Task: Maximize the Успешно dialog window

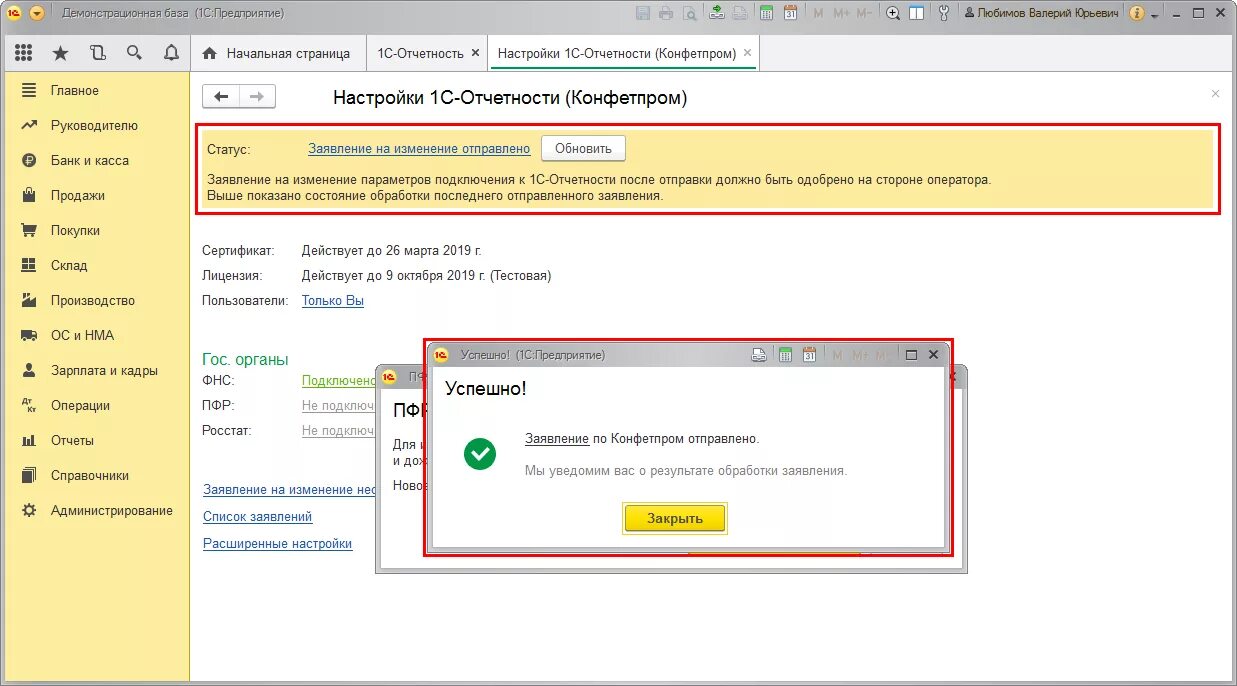Action: (911, 354)
